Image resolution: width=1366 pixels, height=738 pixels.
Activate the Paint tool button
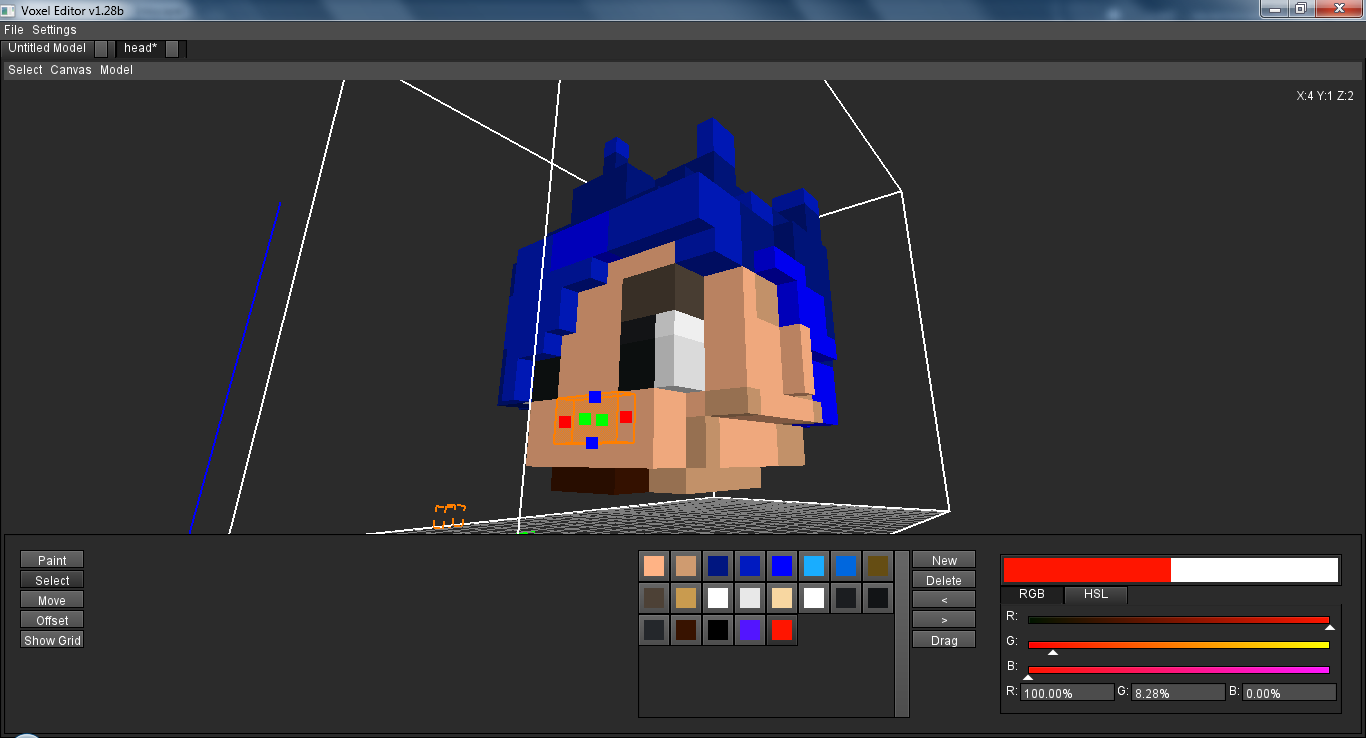coord(52,560)
